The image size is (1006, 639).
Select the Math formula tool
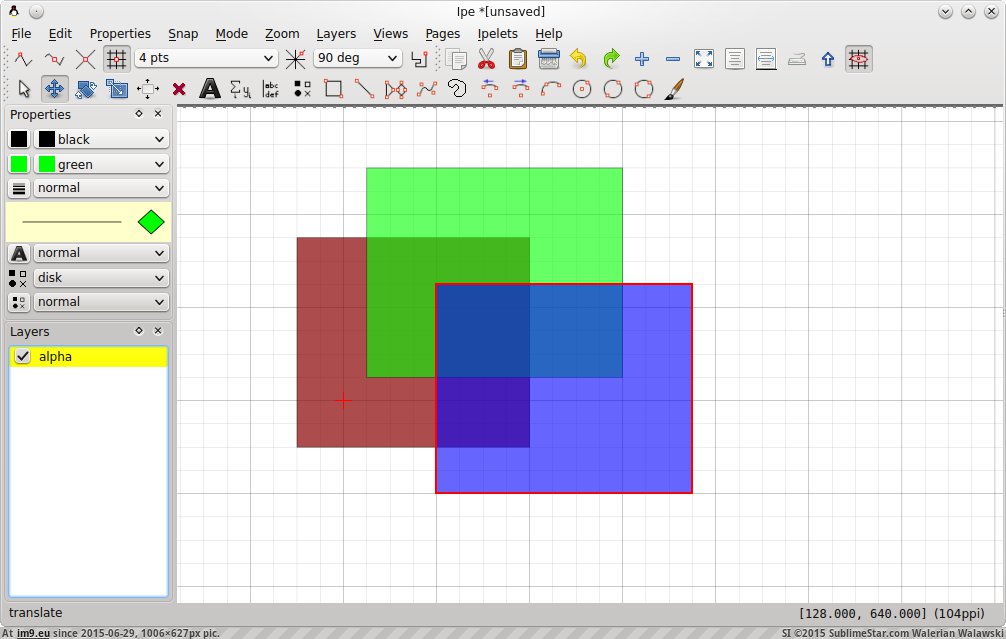tap(240, 89)
